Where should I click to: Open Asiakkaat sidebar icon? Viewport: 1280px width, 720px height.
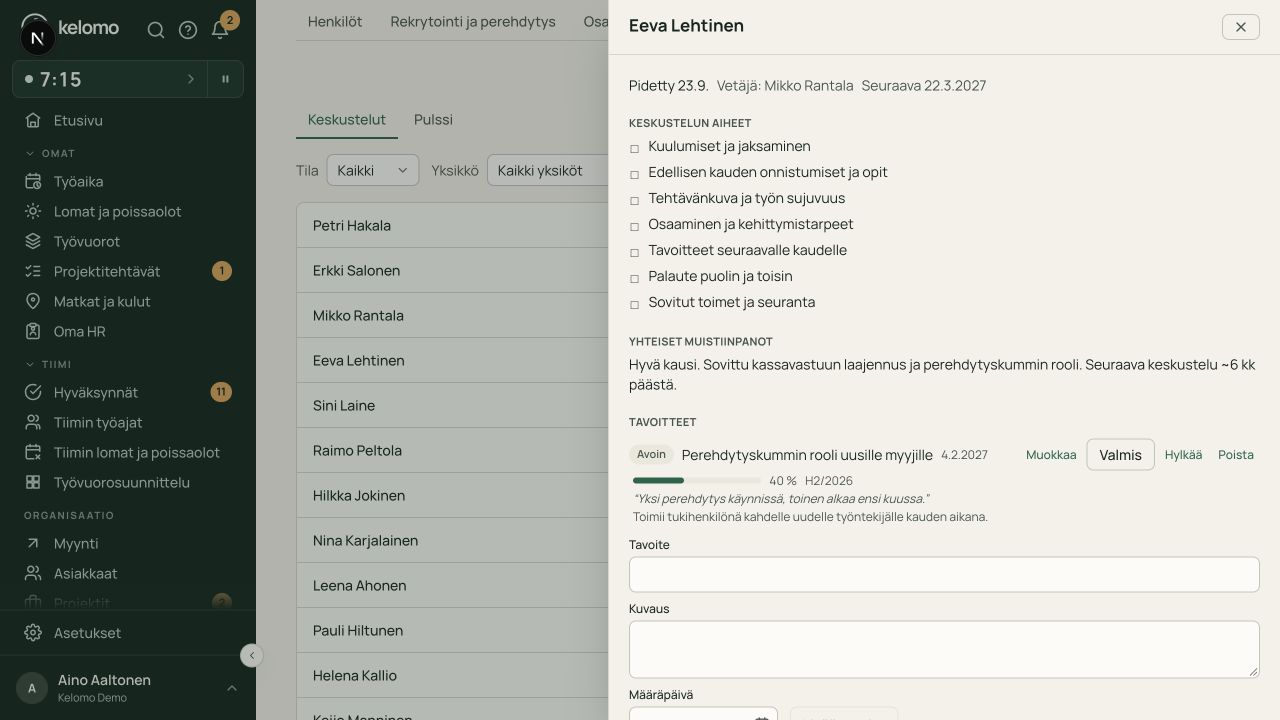pyautogui.click(x=33, y=573)
